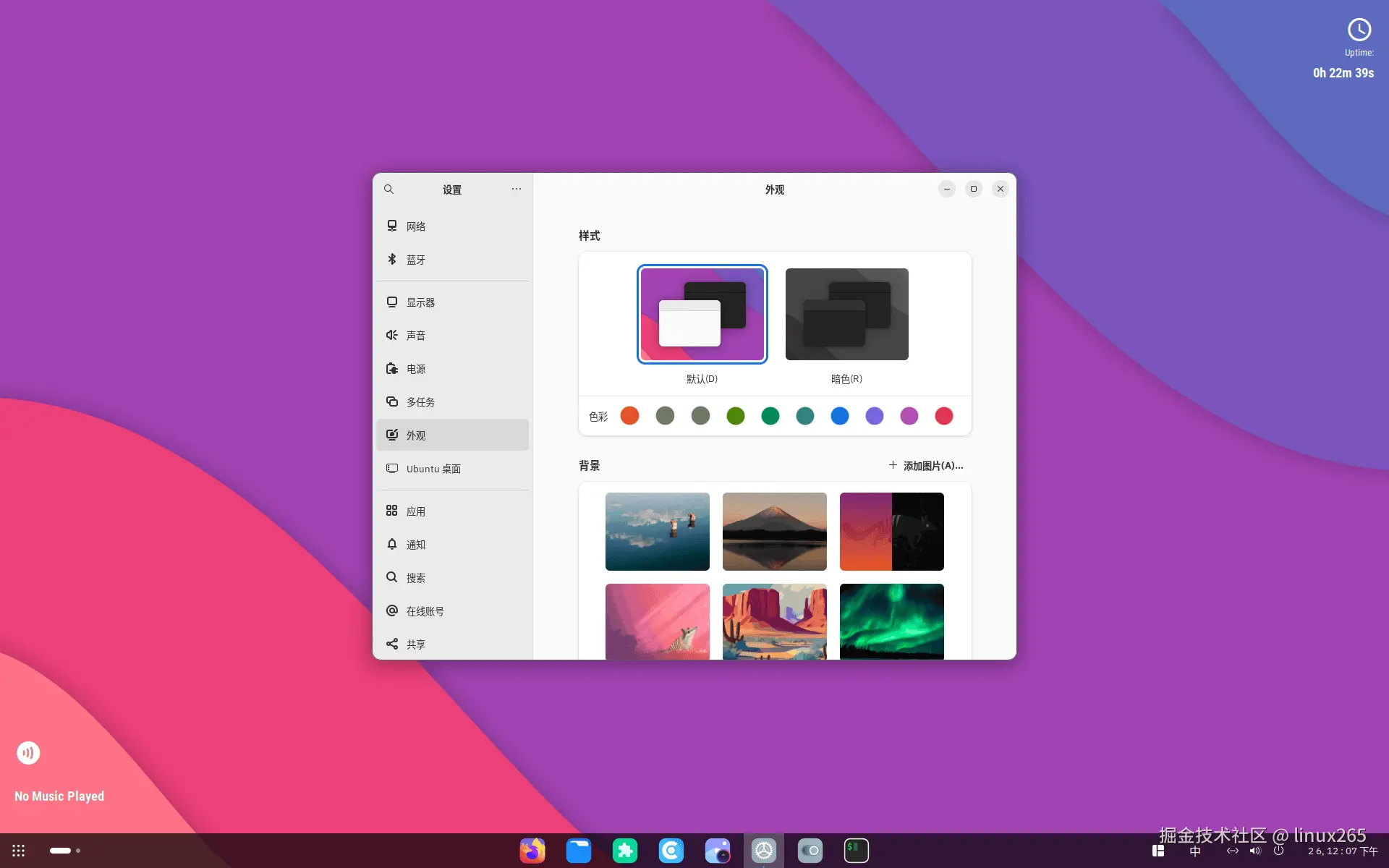Launch Firefox from the dock

click(x=533, y=851)
